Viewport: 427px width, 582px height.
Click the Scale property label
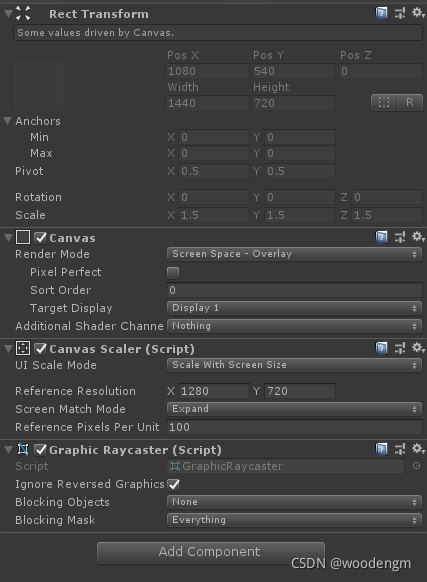(30, 215)
